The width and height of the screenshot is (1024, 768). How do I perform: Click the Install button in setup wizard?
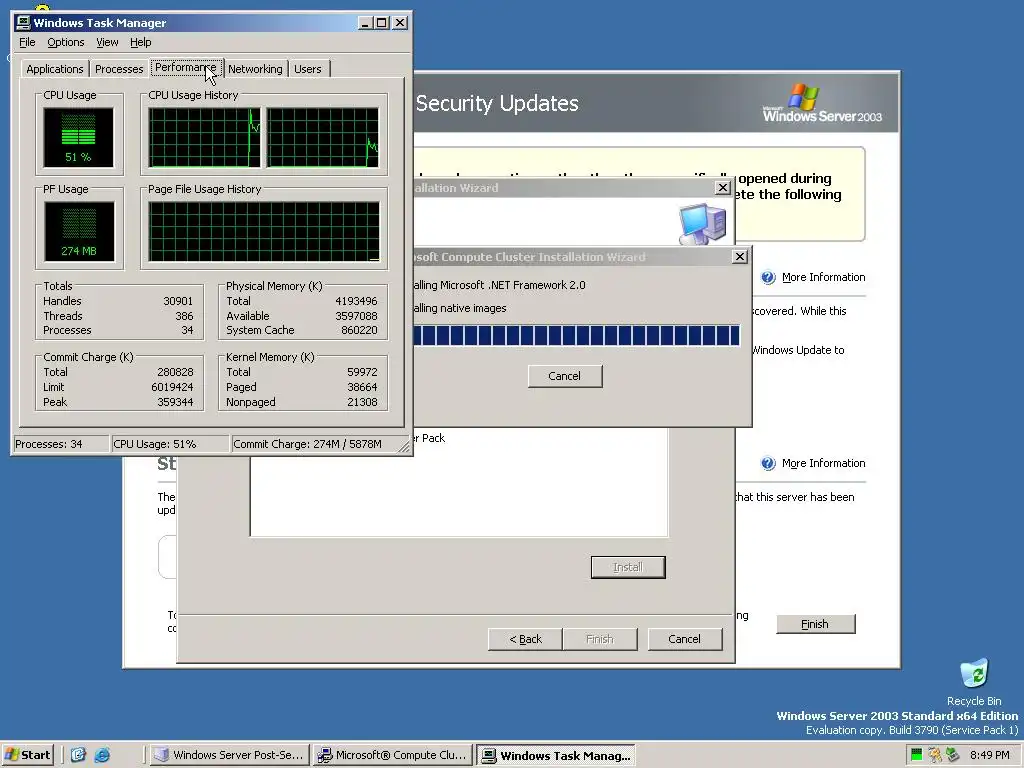pos(628,568)
